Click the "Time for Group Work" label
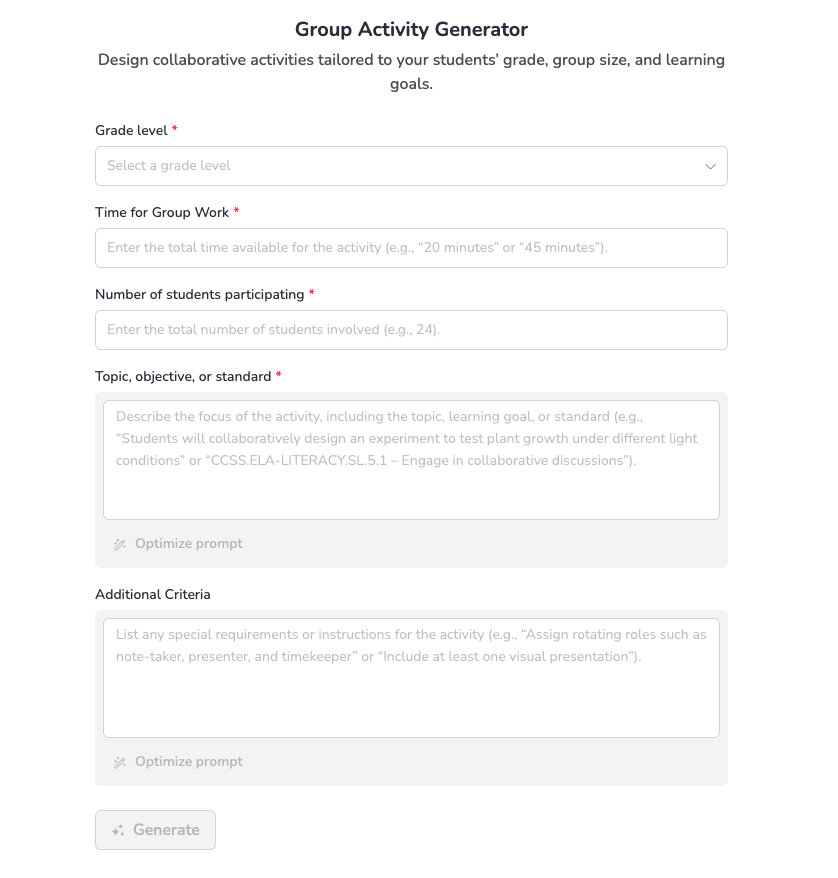The height and width of the screenshot is (878, 838). tap(162, 212)
